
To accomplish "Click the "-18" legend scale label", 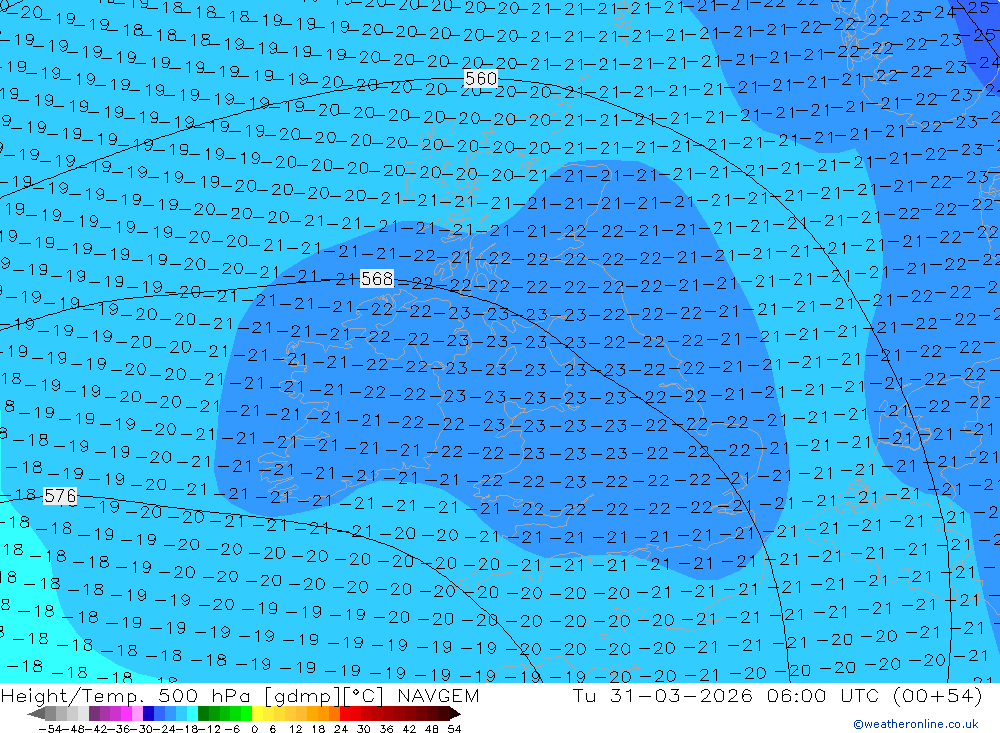I will 187,729.
